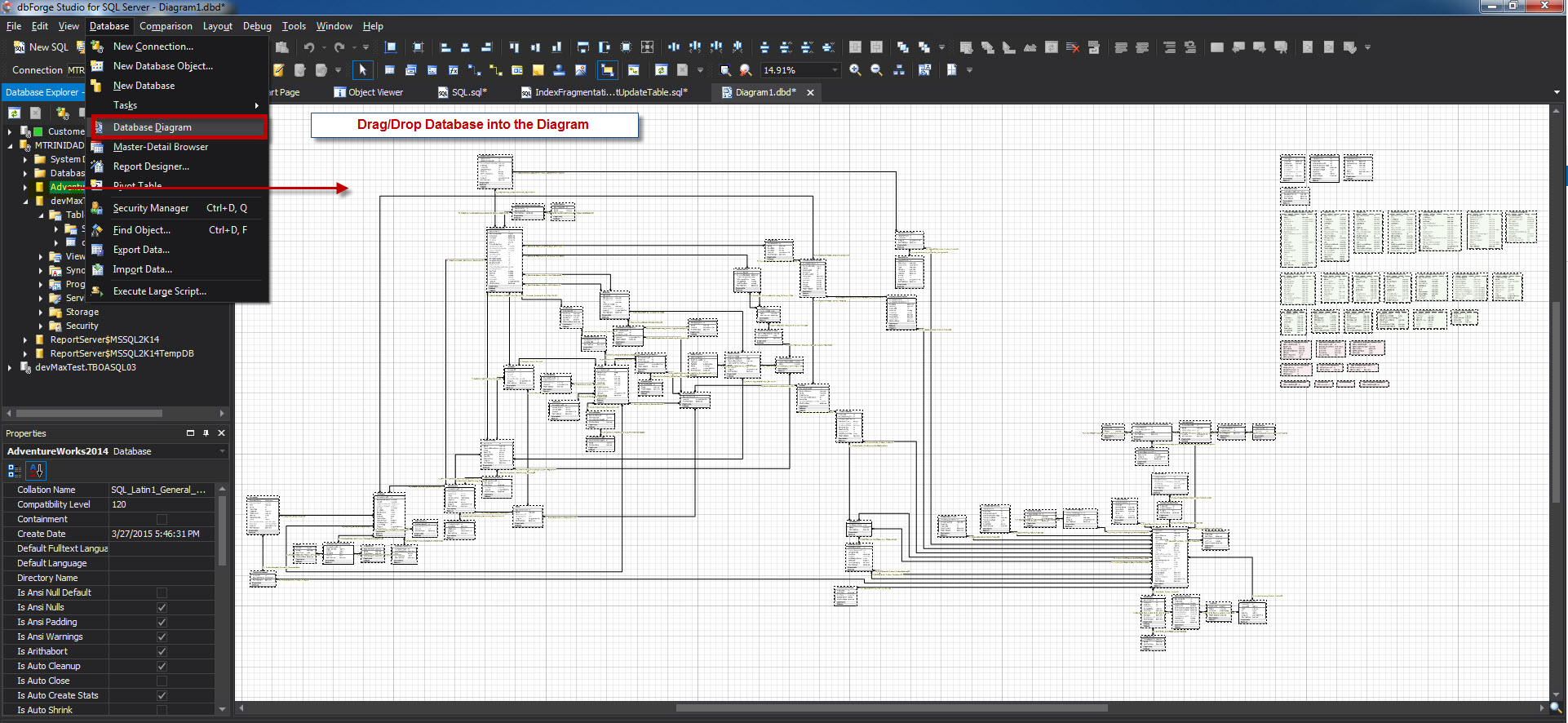Toggle the Containment checkbox
Screen dimensions: 1568x723
point(162,519)
